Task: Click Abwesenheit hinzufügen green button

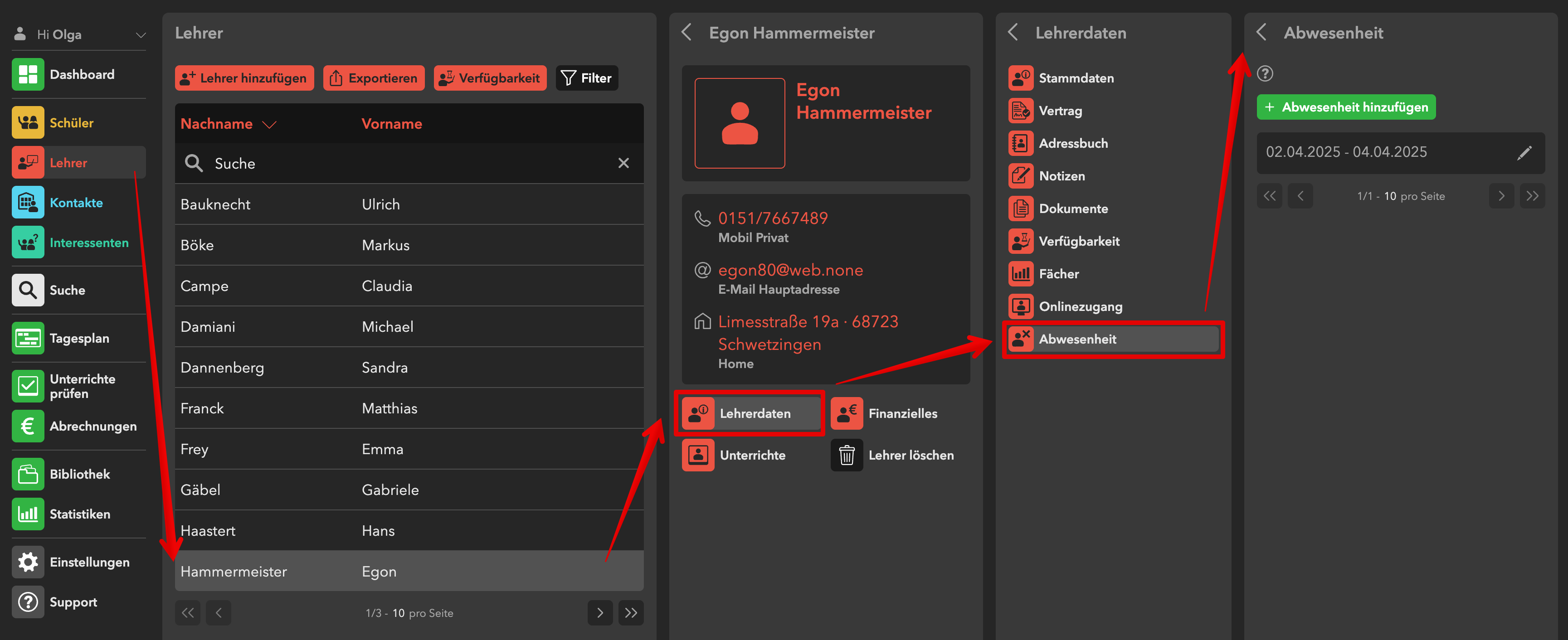Action: point(1346,107)
